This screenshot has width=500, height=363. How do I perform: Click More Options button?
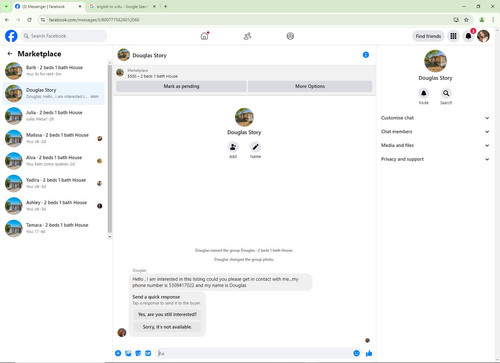(310, 86)
